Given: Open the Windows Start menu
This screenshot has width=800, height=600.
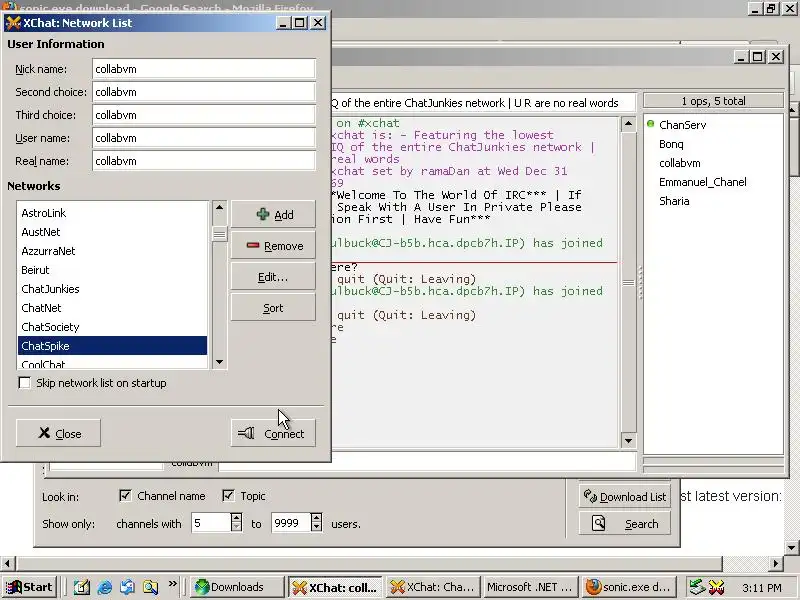Looking at the screenshot, I should click(x=29, y=587).
